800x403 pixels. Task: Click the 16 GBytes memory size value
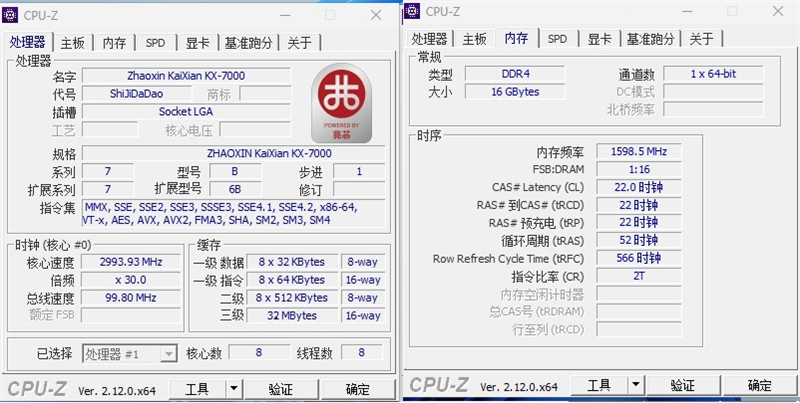[515, 92]
